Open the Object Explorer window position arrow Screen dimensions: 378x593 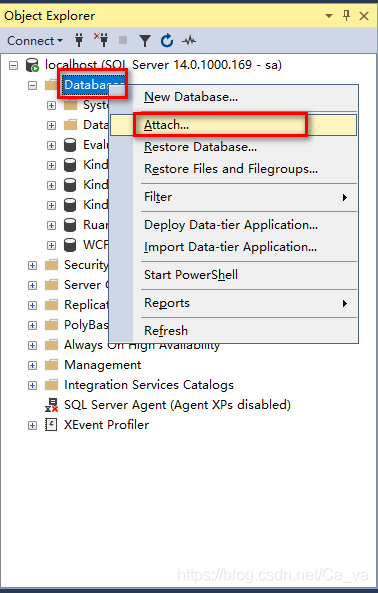[x=329, y=16]
